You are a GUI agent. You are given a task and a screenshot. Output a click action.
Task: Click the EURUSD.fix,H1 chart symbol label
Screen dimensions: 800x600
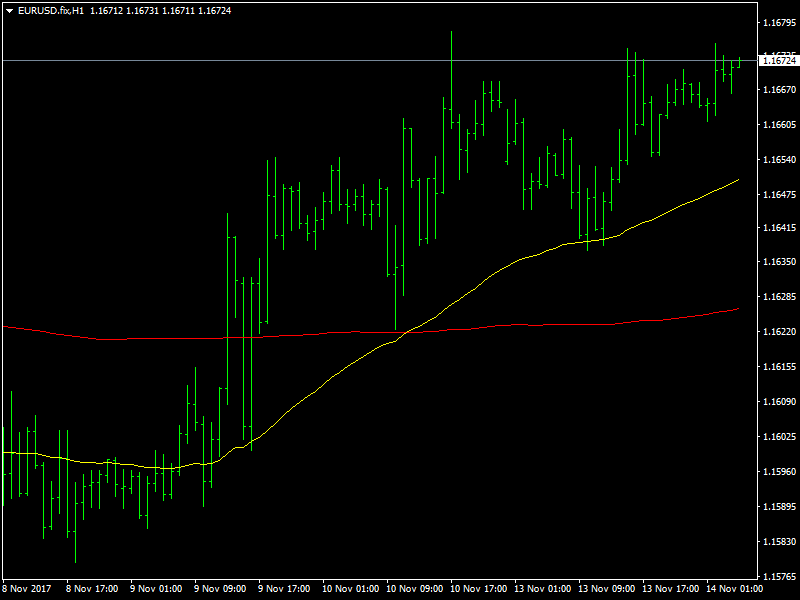[51, 11]
